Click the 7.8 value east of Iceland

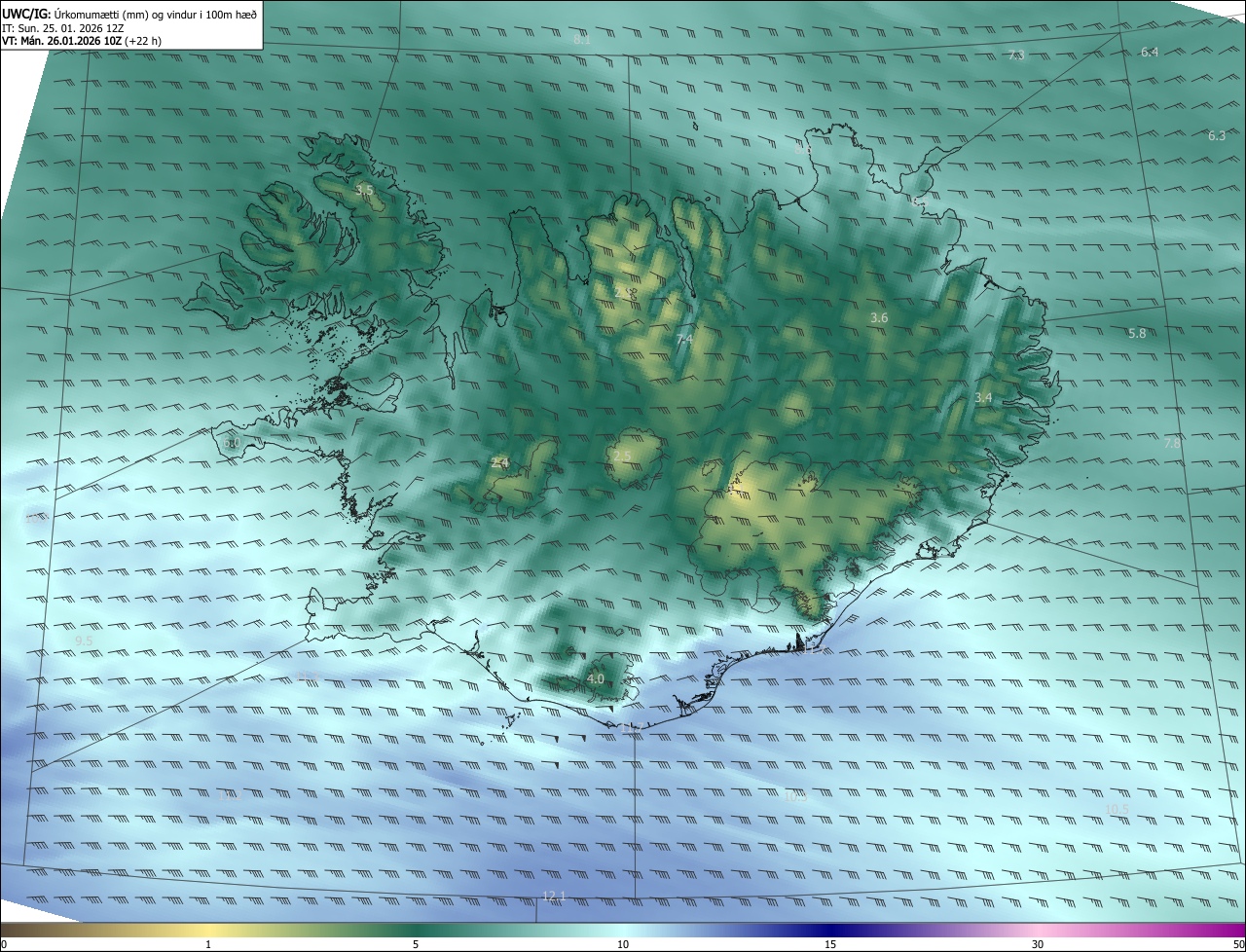[1172, 443]
